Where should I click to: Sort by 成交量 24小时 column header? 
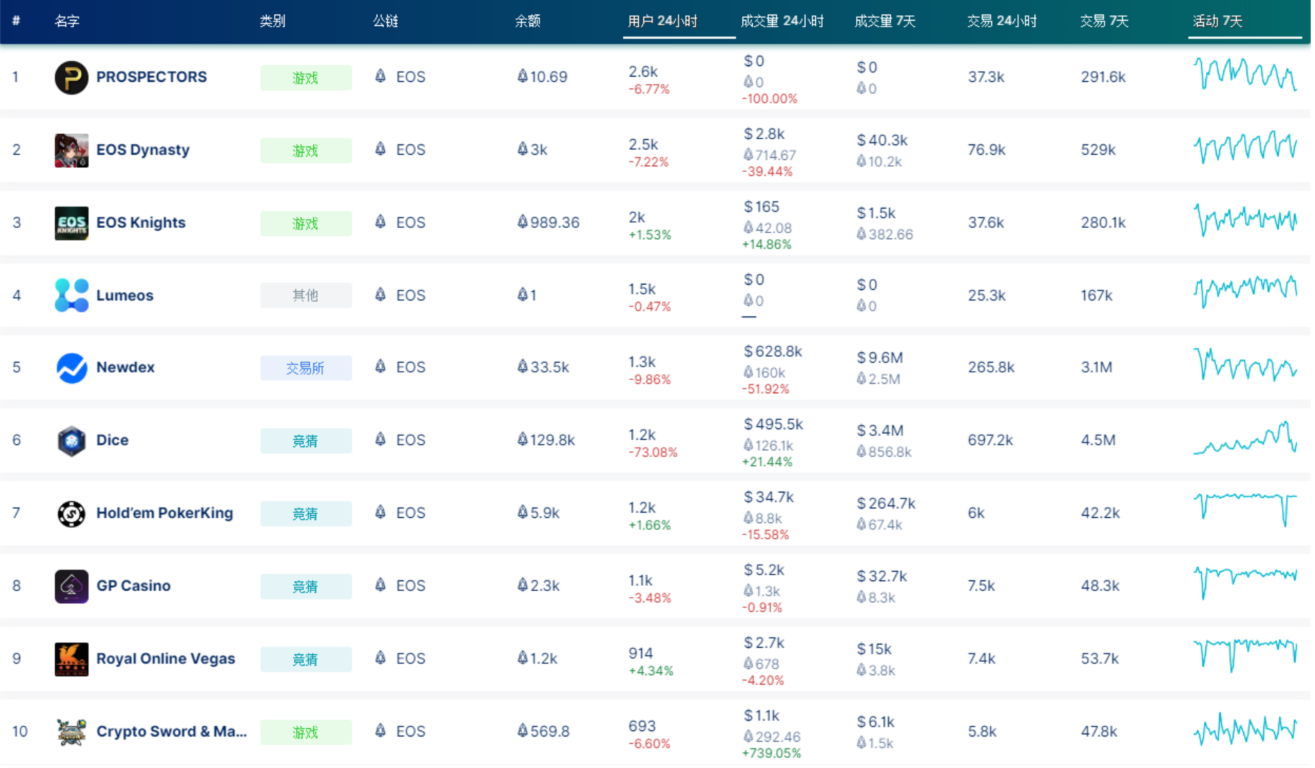(x=782, y=21)
